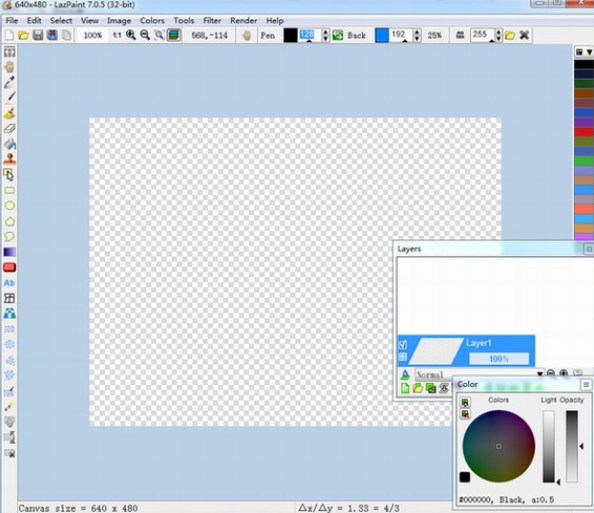This screenshot has height=513, width=594.
Task: Click the Layer1 opacity 100% field
Action: [499, 359]
